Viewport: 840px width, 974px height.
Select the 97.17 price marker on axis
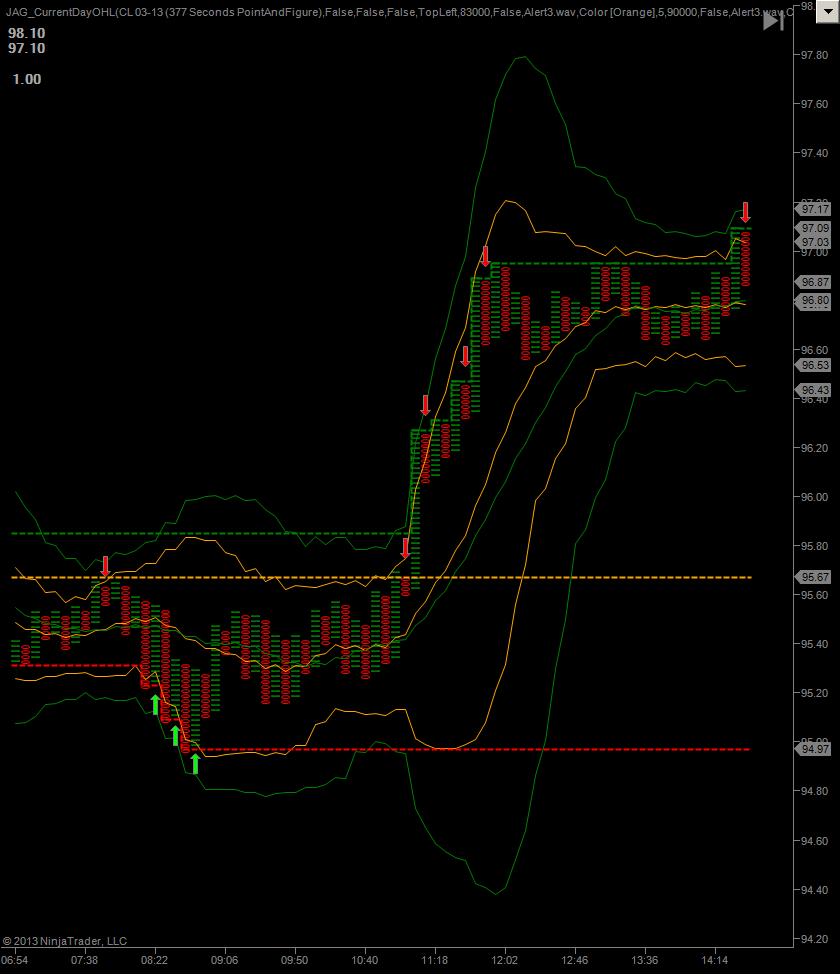click(x=814, y=209)
